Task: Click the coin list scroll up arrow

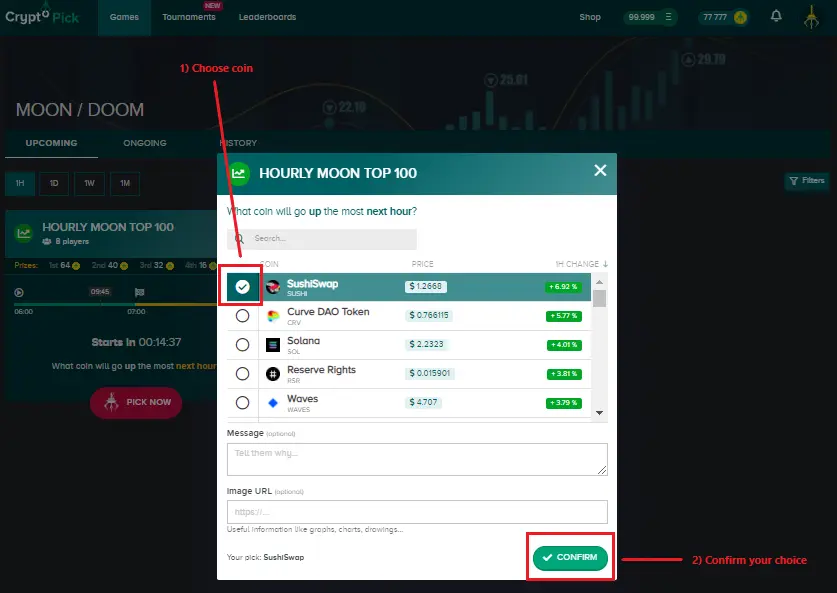Action: [599, 282]
